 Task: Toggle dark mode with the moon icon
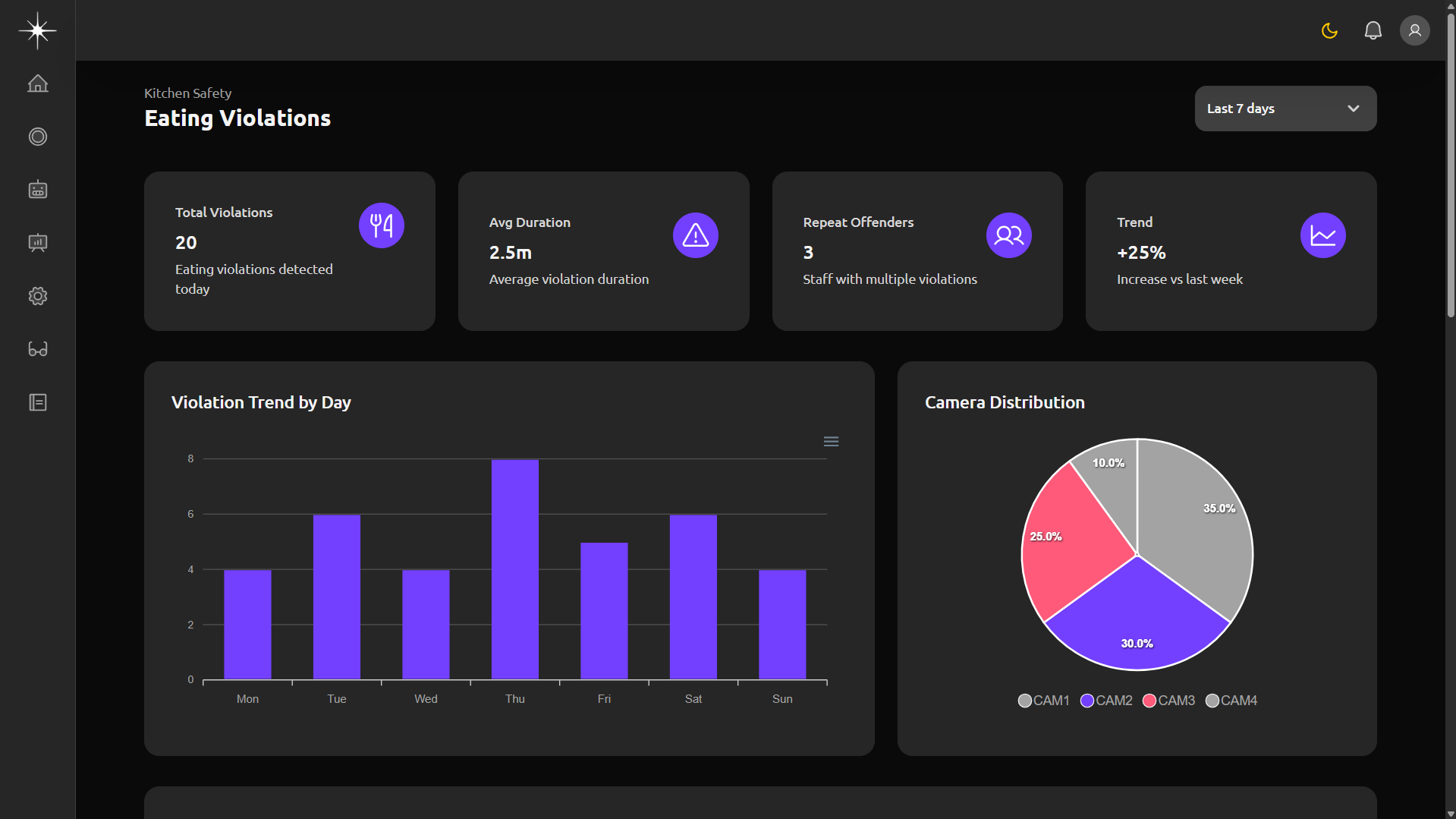[1329, 30]
